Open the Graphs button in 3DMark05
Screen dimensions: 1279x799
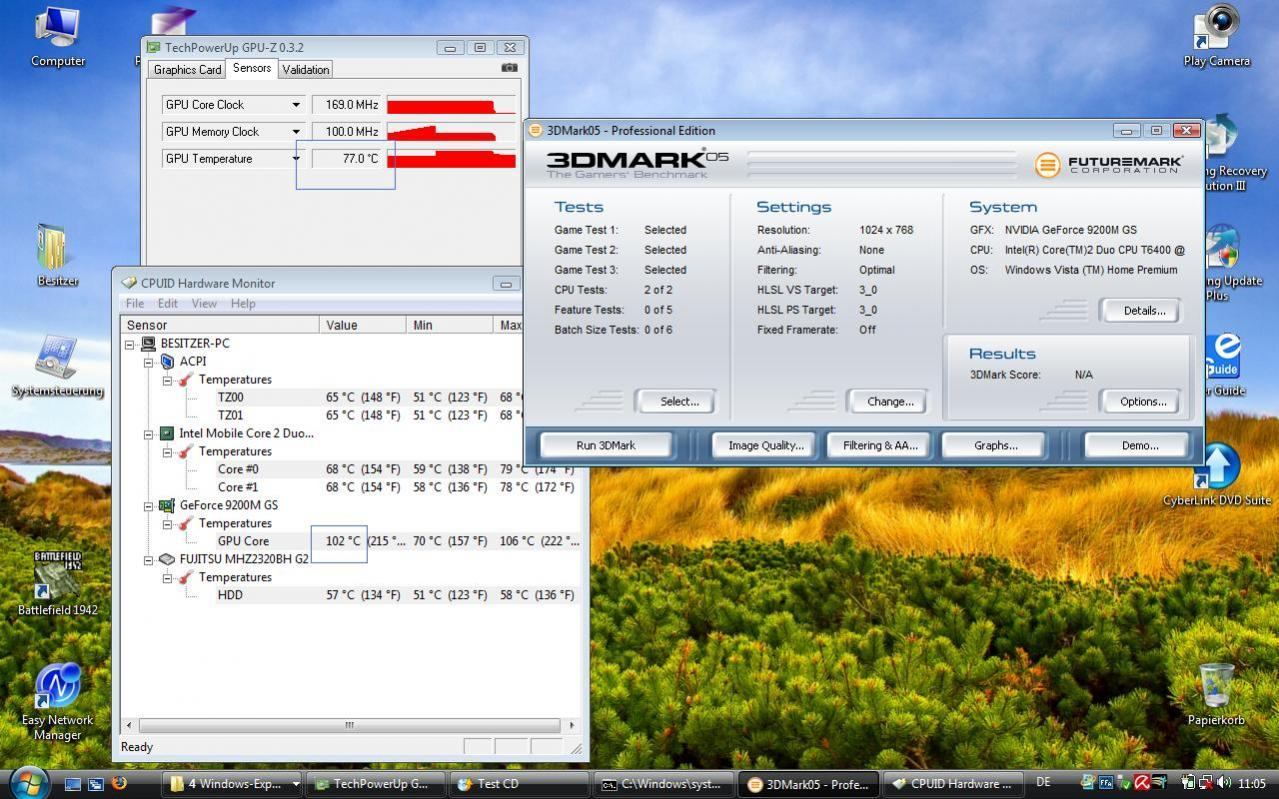coord(995,445)
